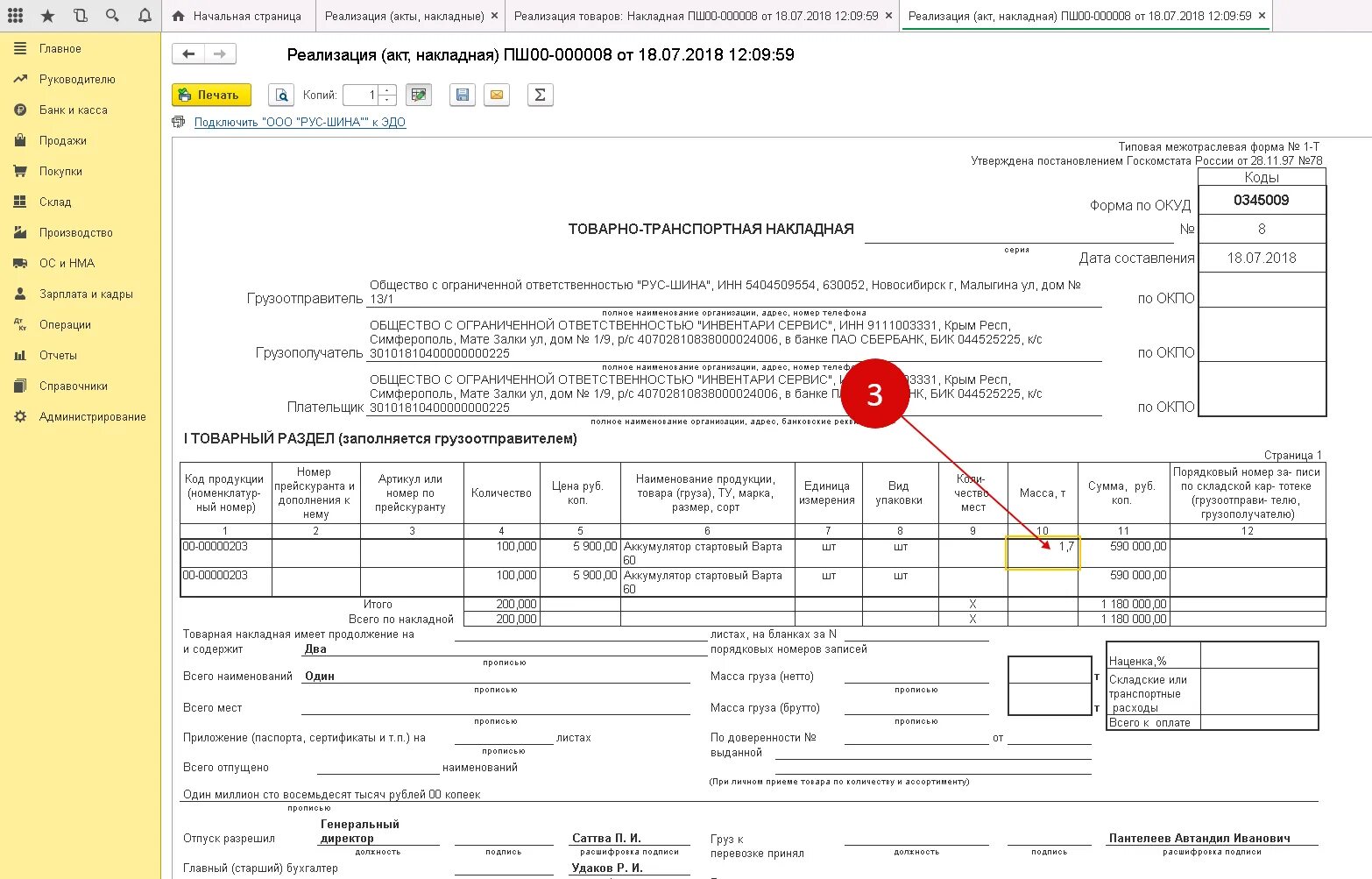Select total 1 180 000,00 in Итого row

pyautogui.click(x=1124, y=604)
